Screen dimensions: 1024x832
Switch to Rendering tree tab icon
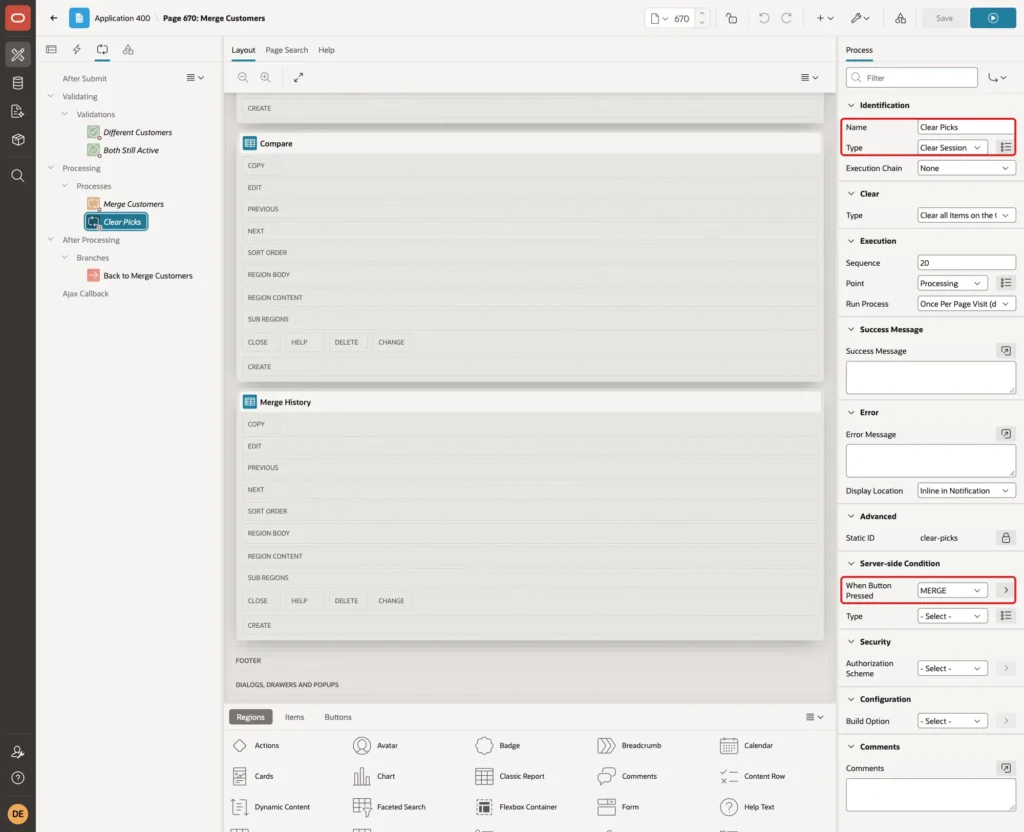(51, 50)
